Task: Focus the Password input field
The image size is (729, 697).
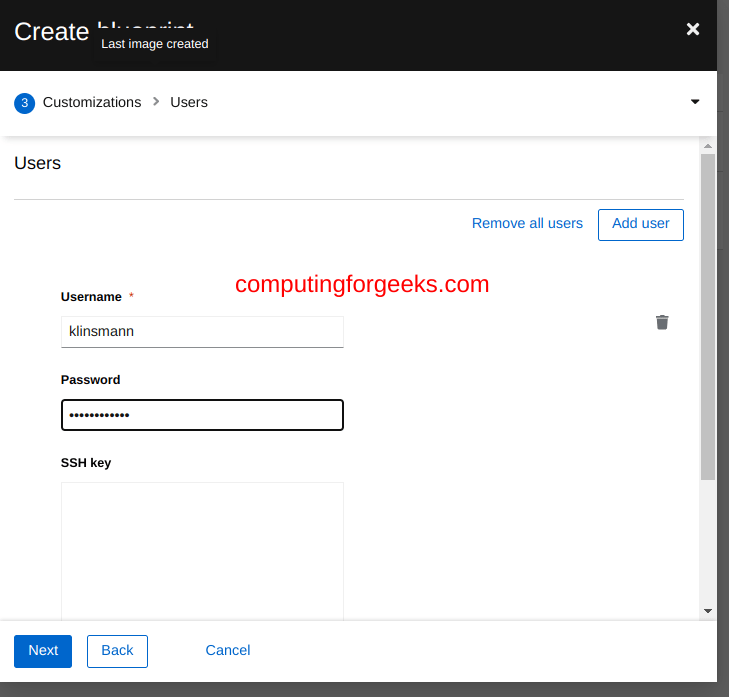Action: [202, 415]
